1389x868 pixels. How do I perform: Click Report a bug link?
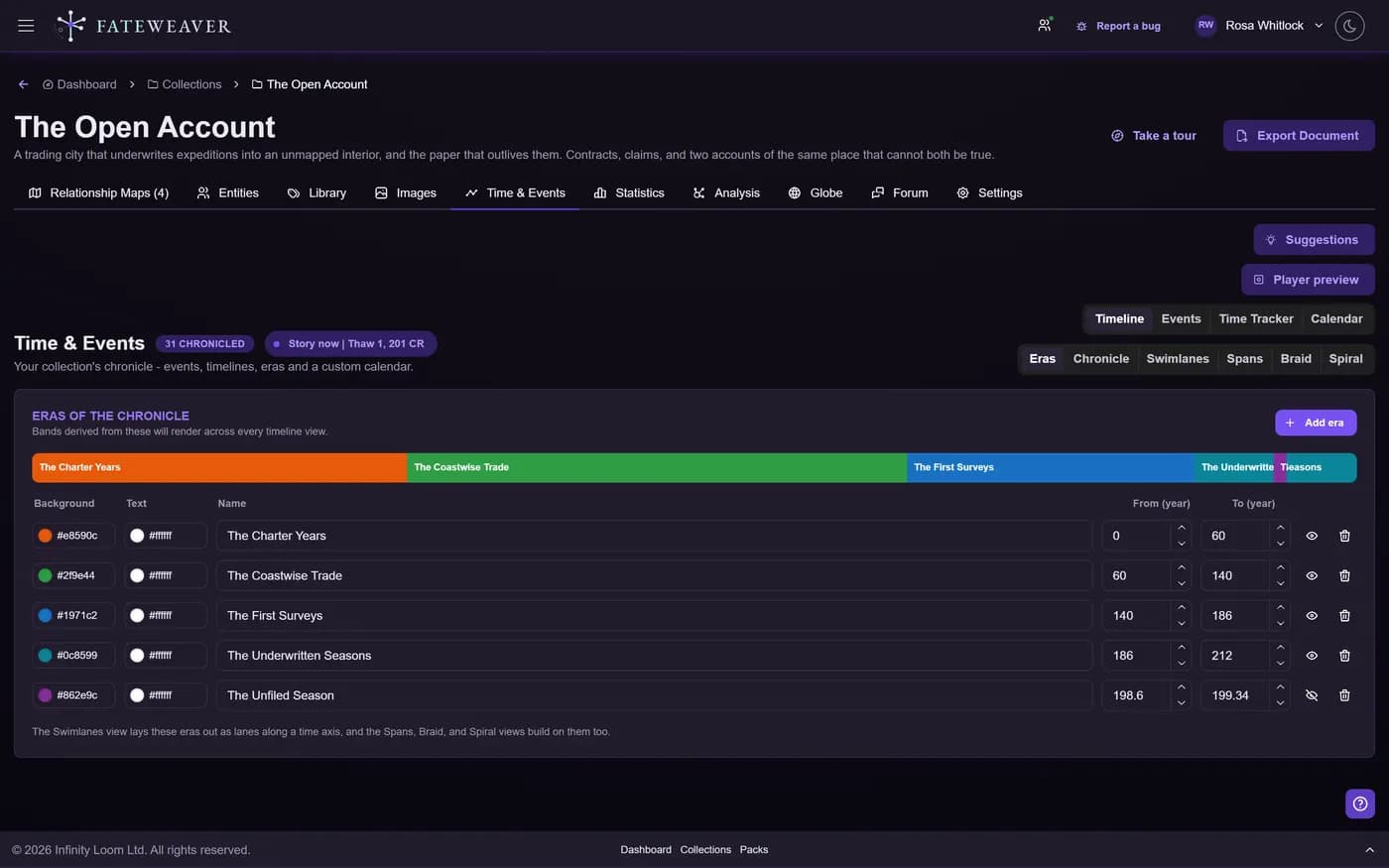1118,26
